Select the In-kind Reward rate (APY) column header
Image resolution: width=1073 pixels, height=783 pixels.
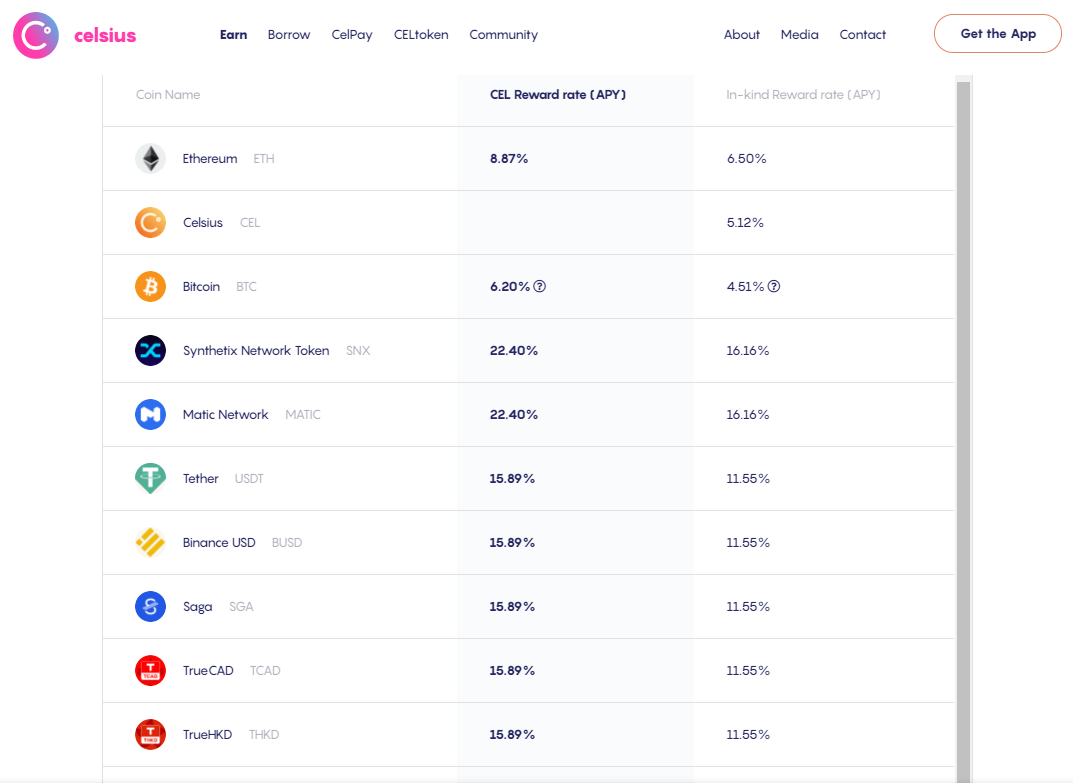803,94
